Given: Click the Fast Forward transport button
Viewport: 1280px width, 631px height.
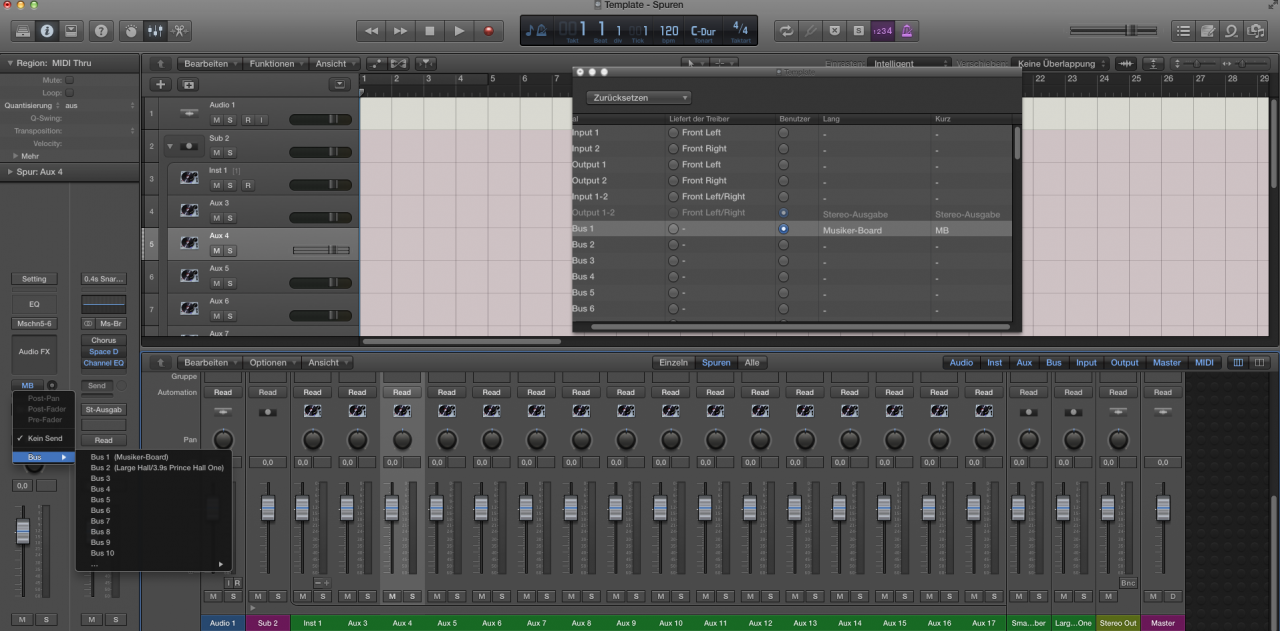Looking at the screenshot, I should tap(400, 31).
